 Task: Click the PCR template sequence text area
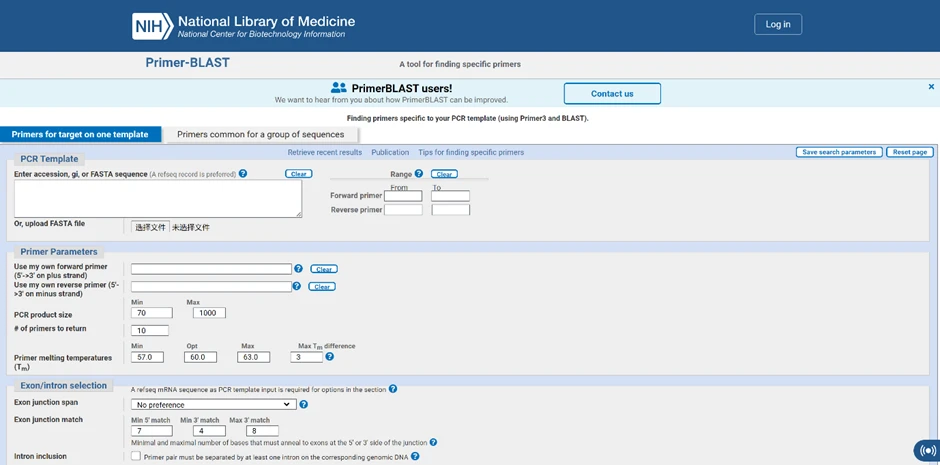click(158, 198)
